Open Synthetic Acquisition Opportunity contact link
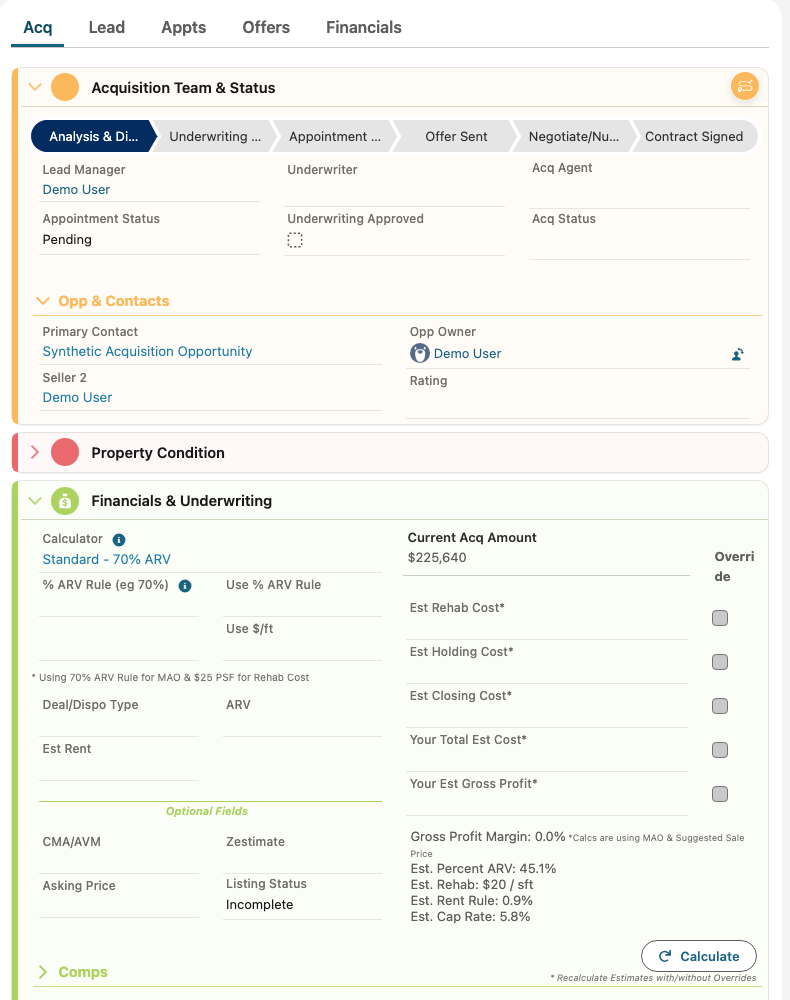Image resolution: width=790 pixels, height=1000 pixels. (x=147, y=351)
